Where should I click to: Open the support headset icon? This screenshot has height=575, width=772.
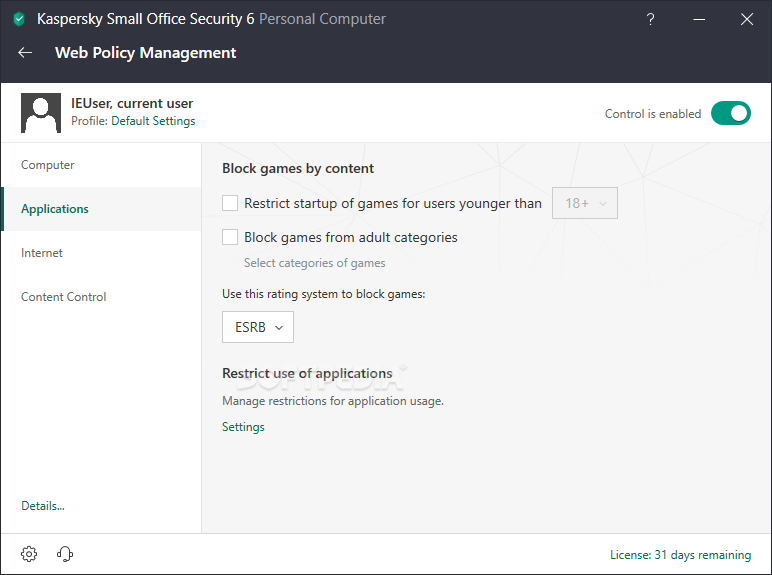tap(64, 554)
